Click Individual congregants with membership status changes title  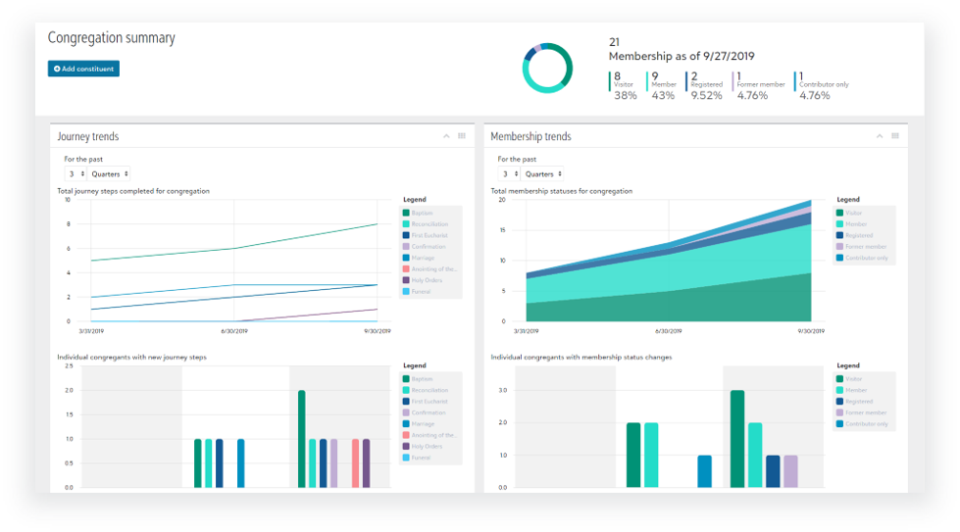tap(581, 357)
